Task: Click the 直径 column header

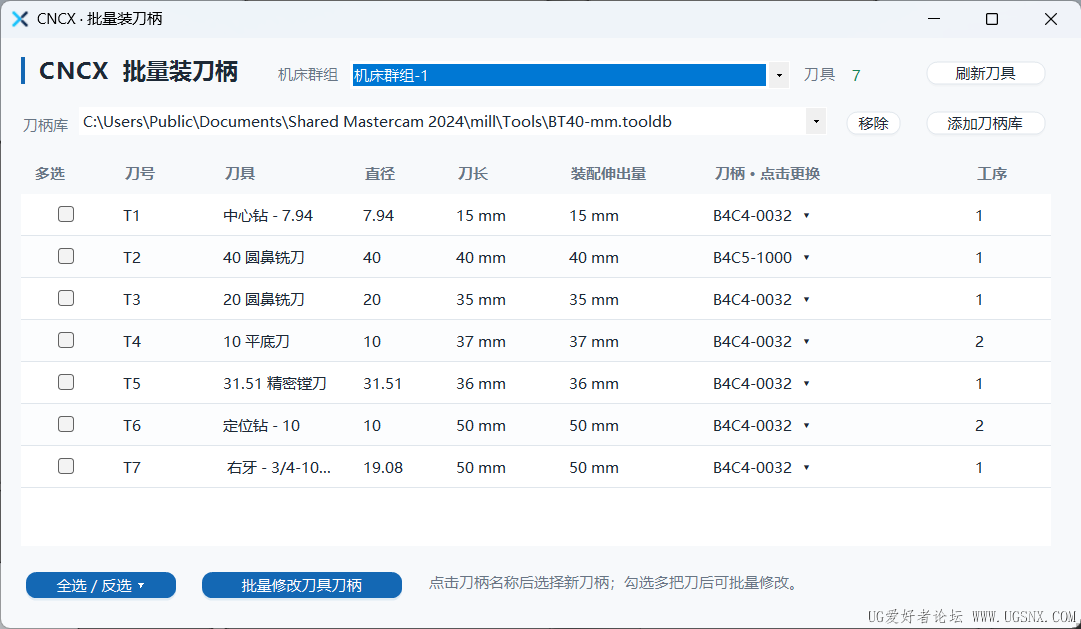Action: point(380,174)
